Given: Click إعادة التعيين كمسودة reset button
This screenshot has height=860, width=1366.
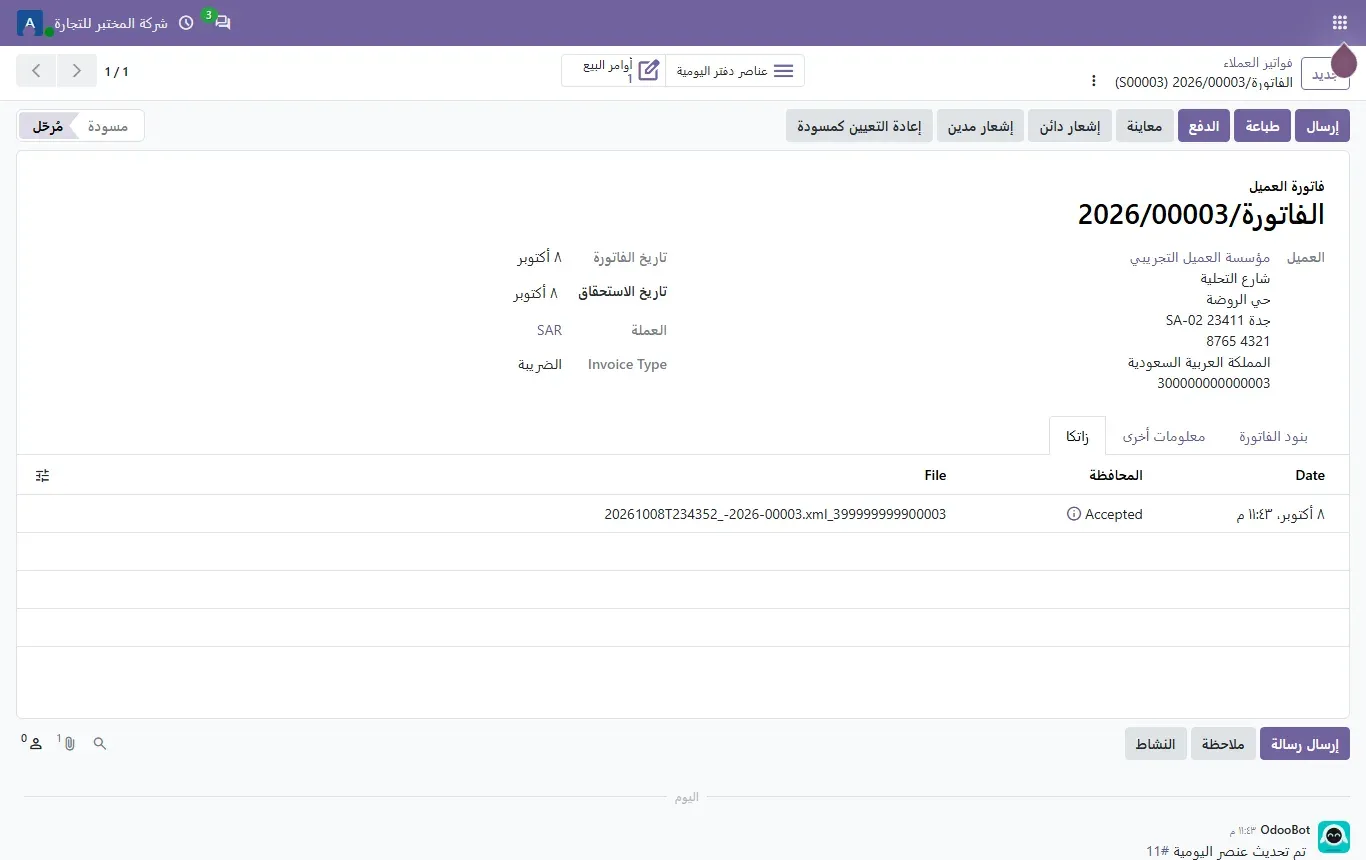Looking at the screenshot, I should pyautogui.click(x=859, y=126).
